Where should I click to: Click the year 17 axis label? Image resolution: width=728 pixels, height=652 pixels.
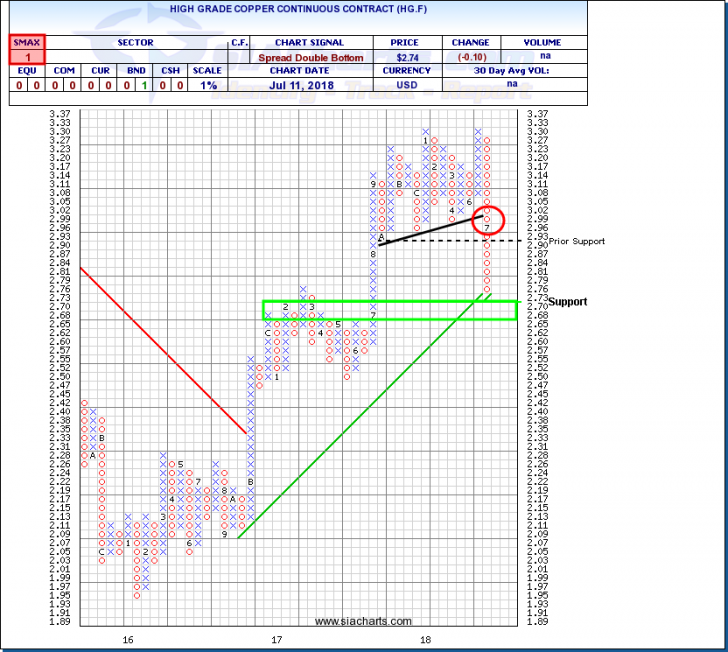click(x=276, y=638)
